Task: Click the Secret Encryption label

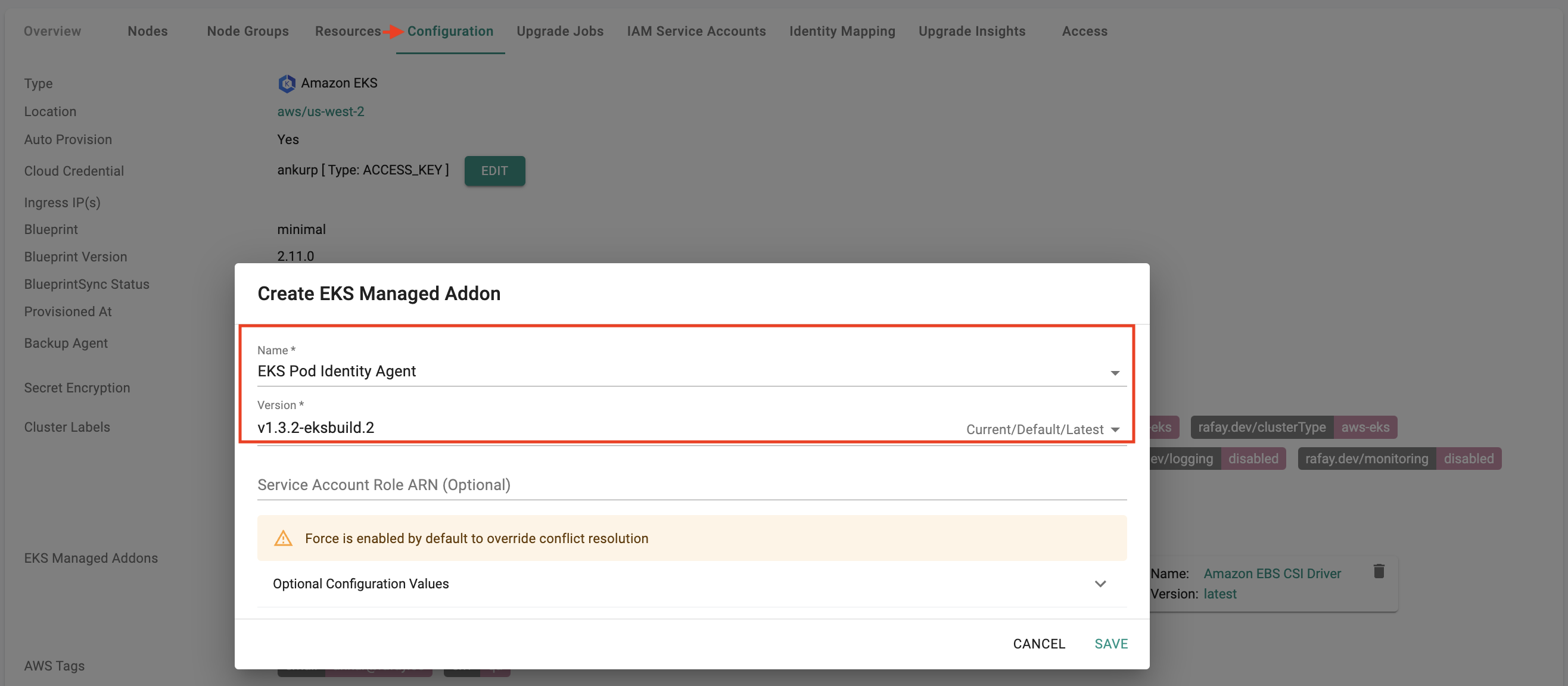Action: pyautogui.click(x=77, y=388)
